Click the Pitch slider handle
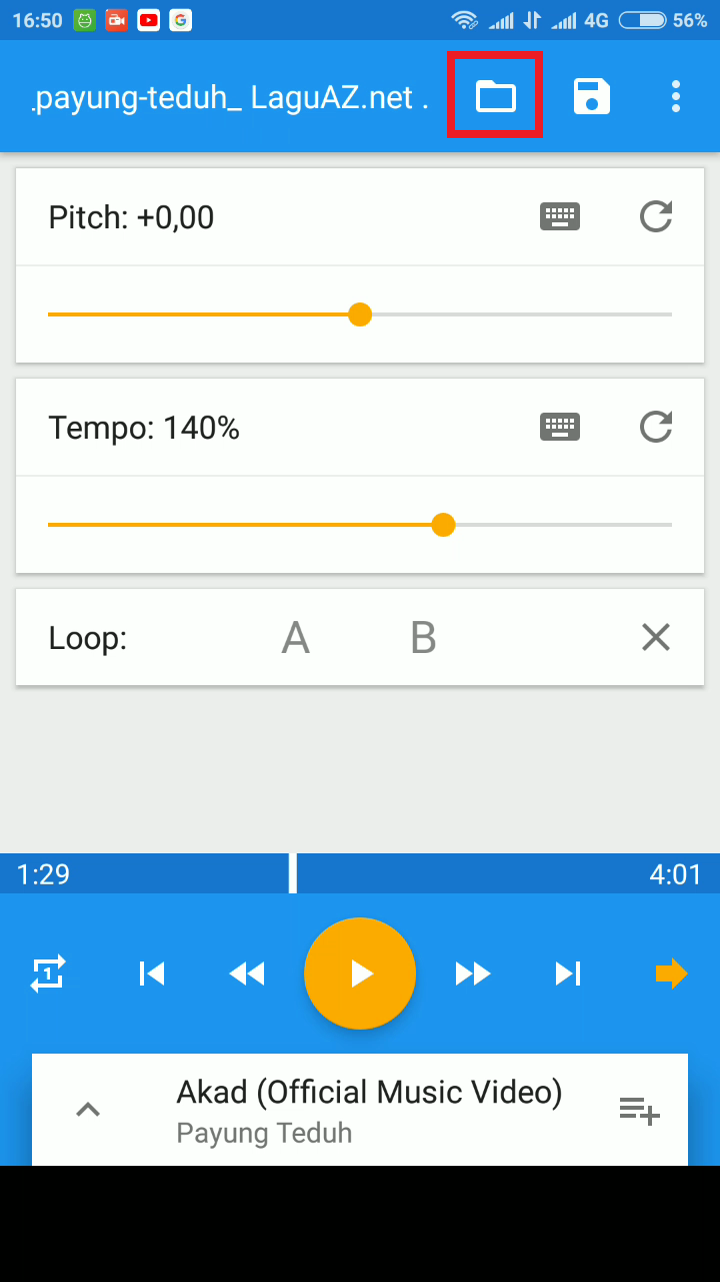 tap(360, 315)
